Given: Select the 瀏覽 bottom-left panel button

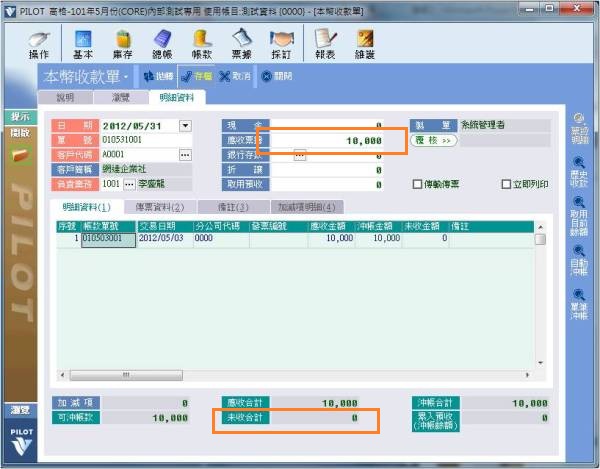Looking at the screenshot, I should pyautogui.click(x=20, y=410).
